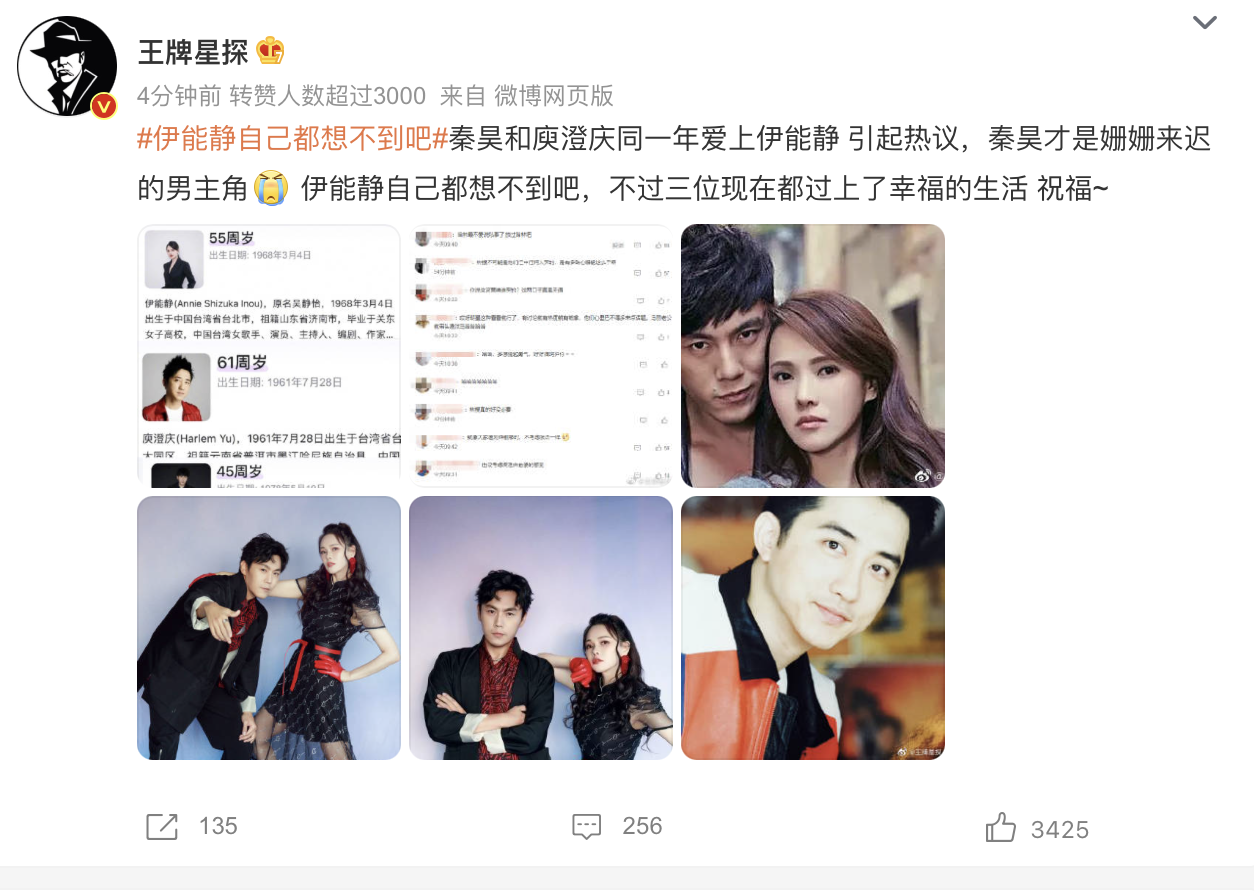Screen dimensions: 1254x892
Task: Click the crown membership icon
Action: (x=271, y=50)
